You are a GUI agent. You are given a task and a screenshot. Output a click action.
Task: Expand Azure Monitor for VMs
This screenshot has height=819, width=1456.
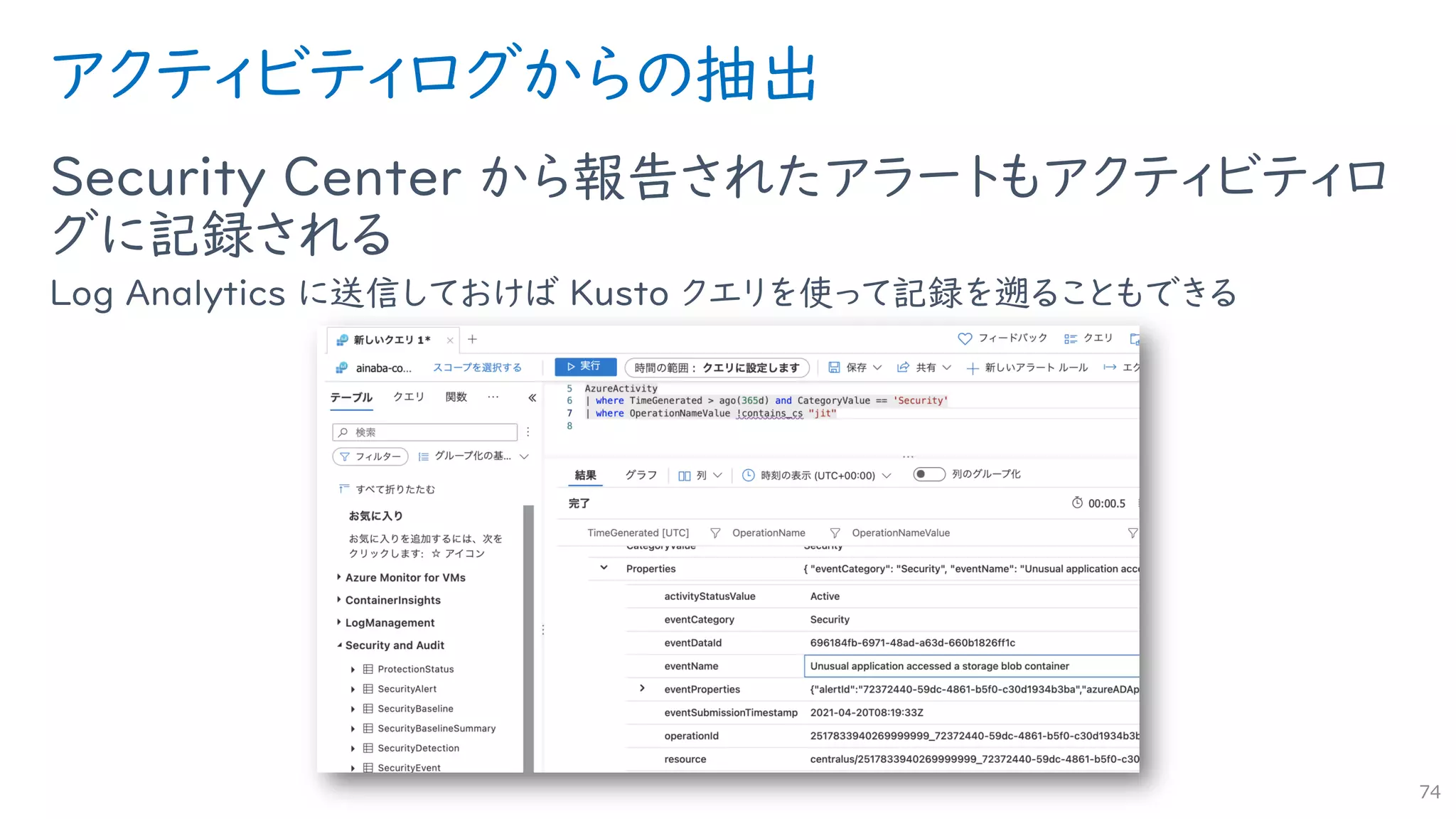(338, 577)
